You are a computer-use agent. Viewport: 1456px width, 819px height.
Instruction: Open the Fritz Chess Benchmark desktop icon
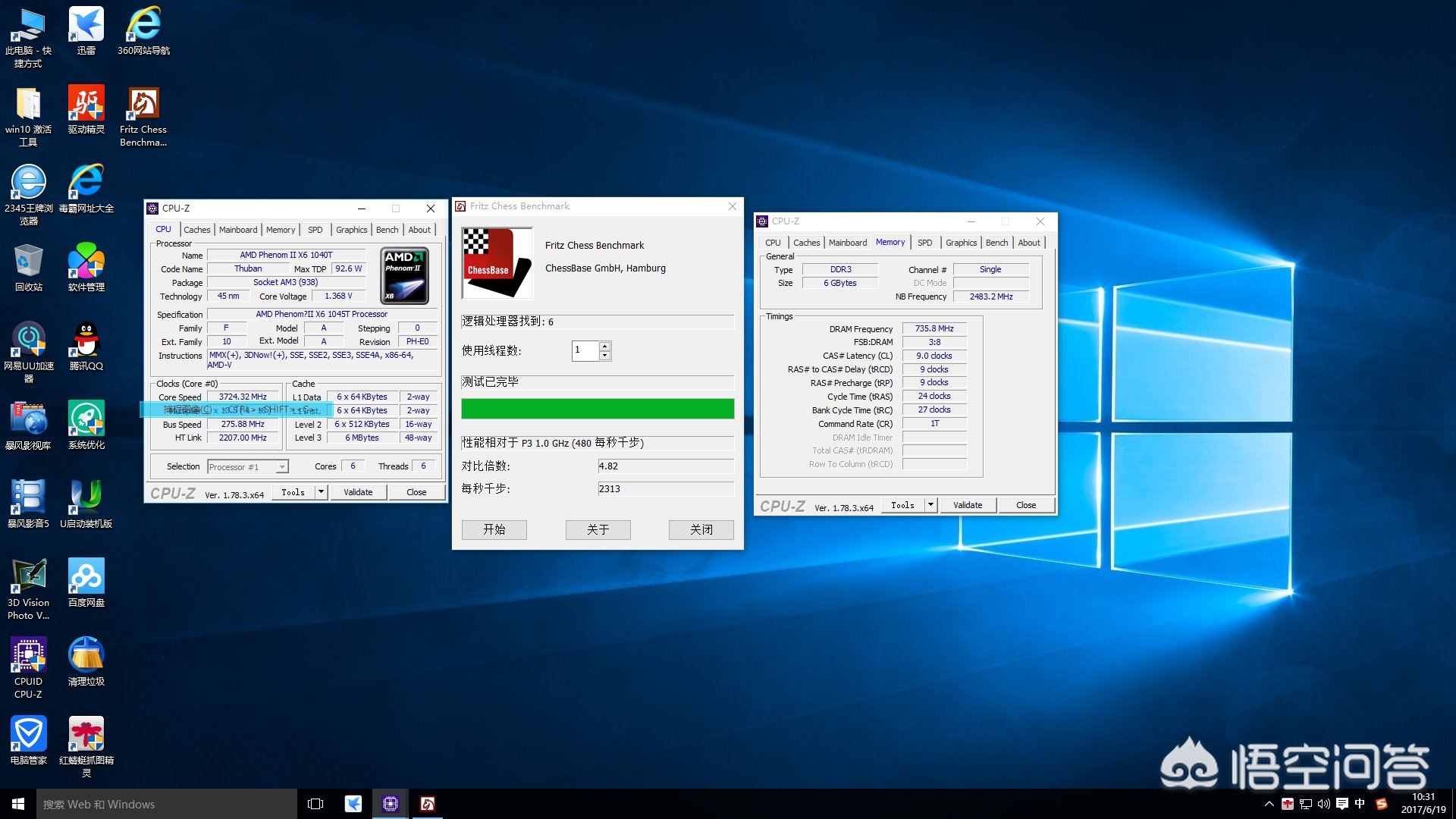[143, 115]
